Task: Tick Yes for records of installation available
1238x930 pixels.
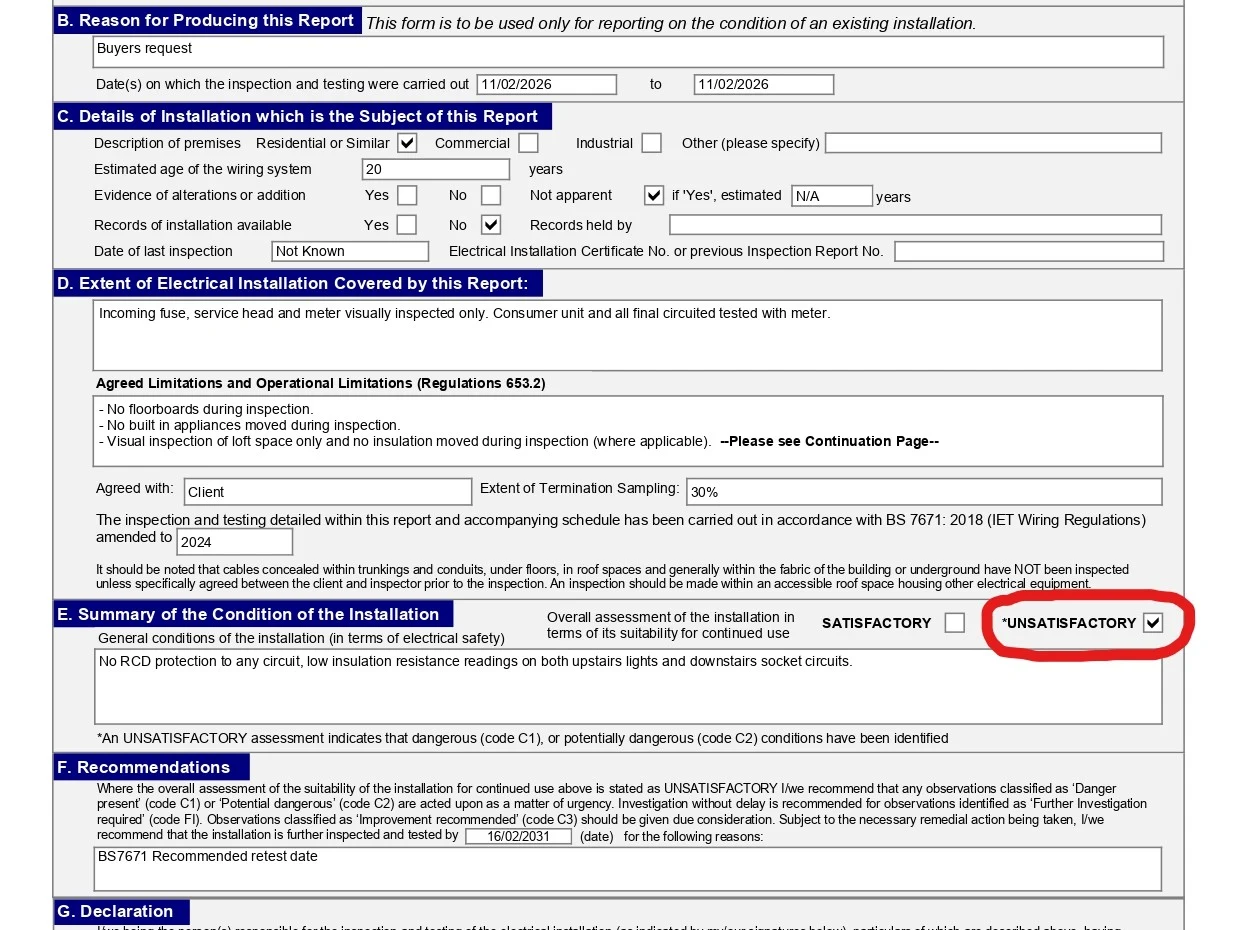Action: [407, 225]
